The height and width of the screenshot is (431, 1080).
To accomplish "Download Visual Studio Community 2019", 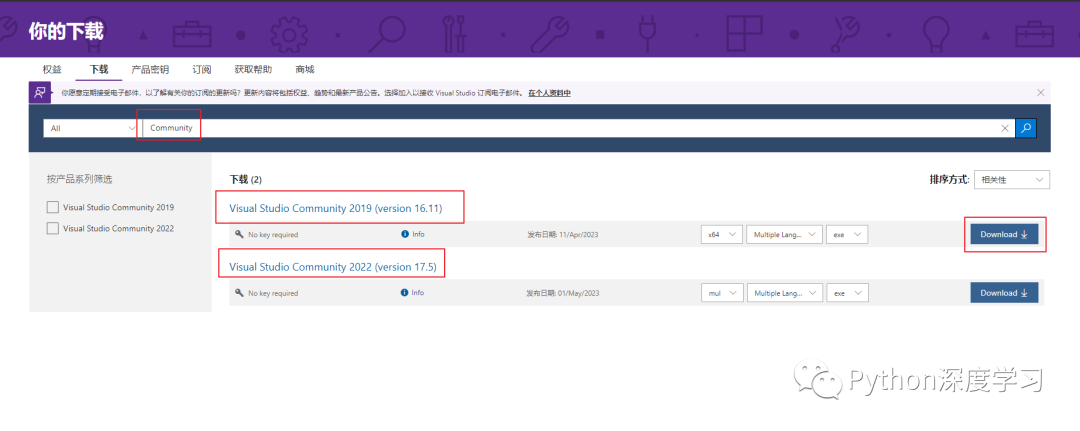I will tap(1004, 235).
